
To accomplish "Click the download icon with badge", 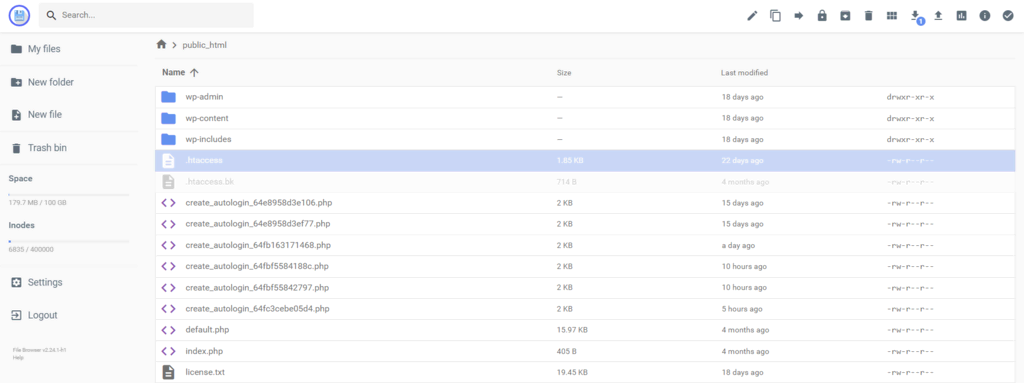I will tap(916, 16).
